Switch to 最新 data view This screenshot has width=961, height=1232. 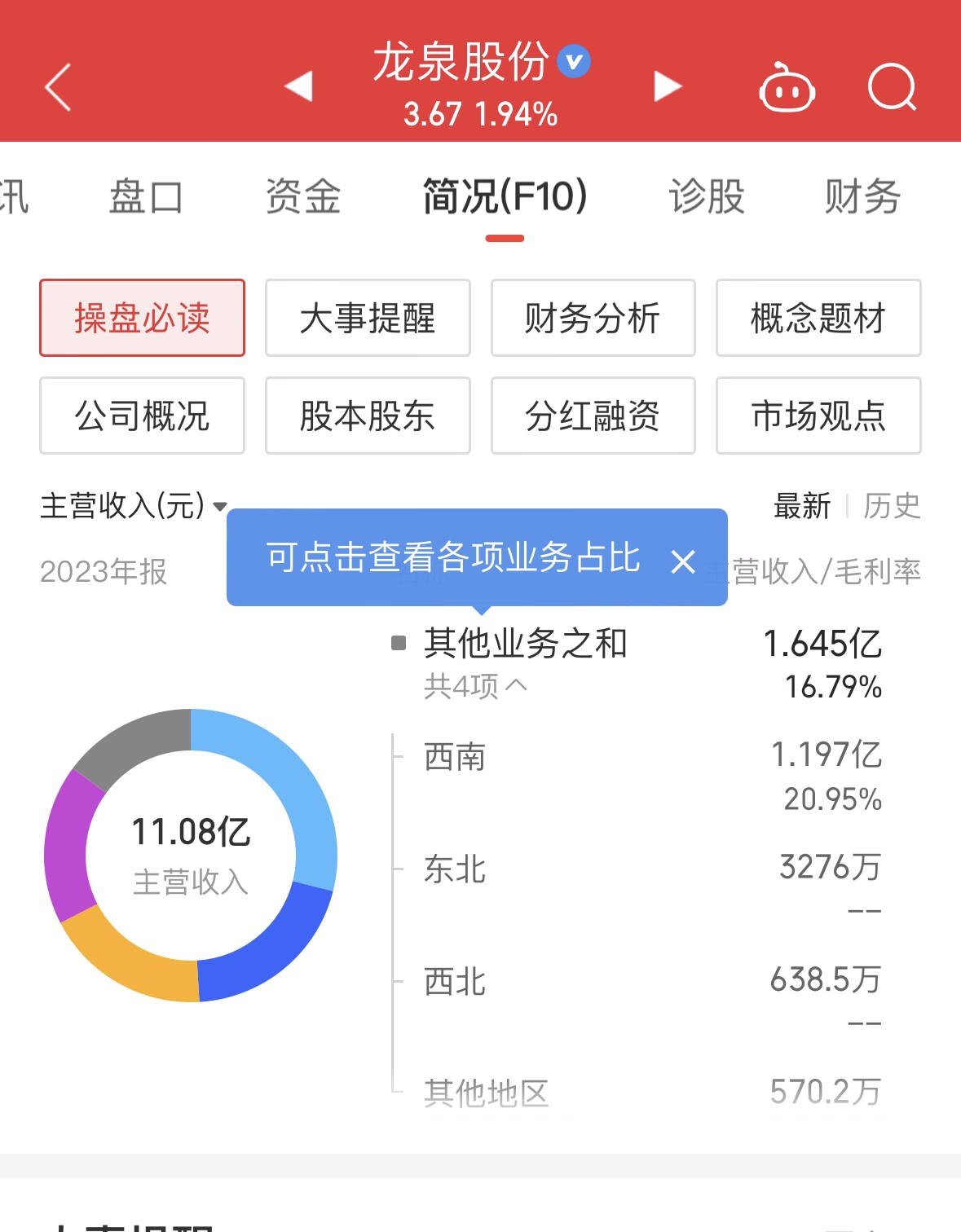coord(802,506)
